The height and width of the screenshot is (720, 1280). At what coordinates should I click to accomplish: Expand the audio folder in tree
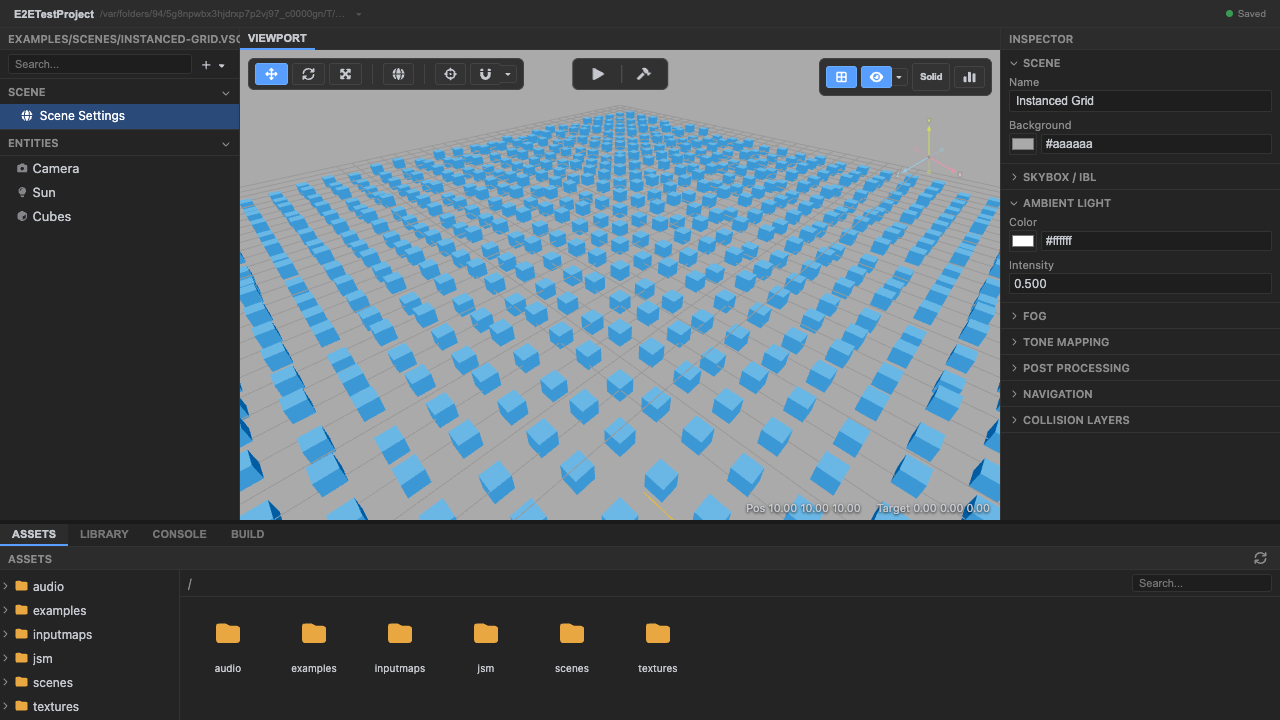pyautogui.click(x=6, y=586)
